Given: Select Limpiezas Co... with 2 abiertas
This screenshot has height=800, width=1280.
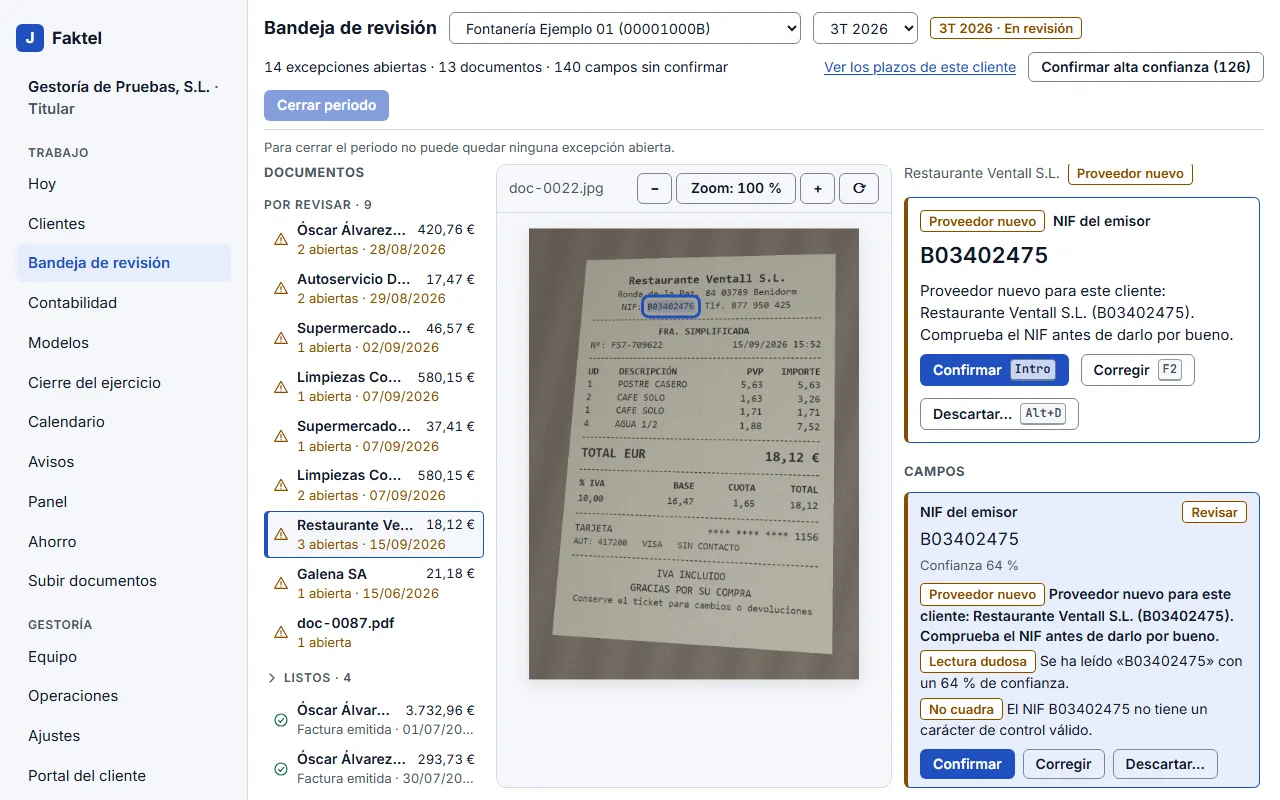Looking at the screenshot, I should [374, 485].
